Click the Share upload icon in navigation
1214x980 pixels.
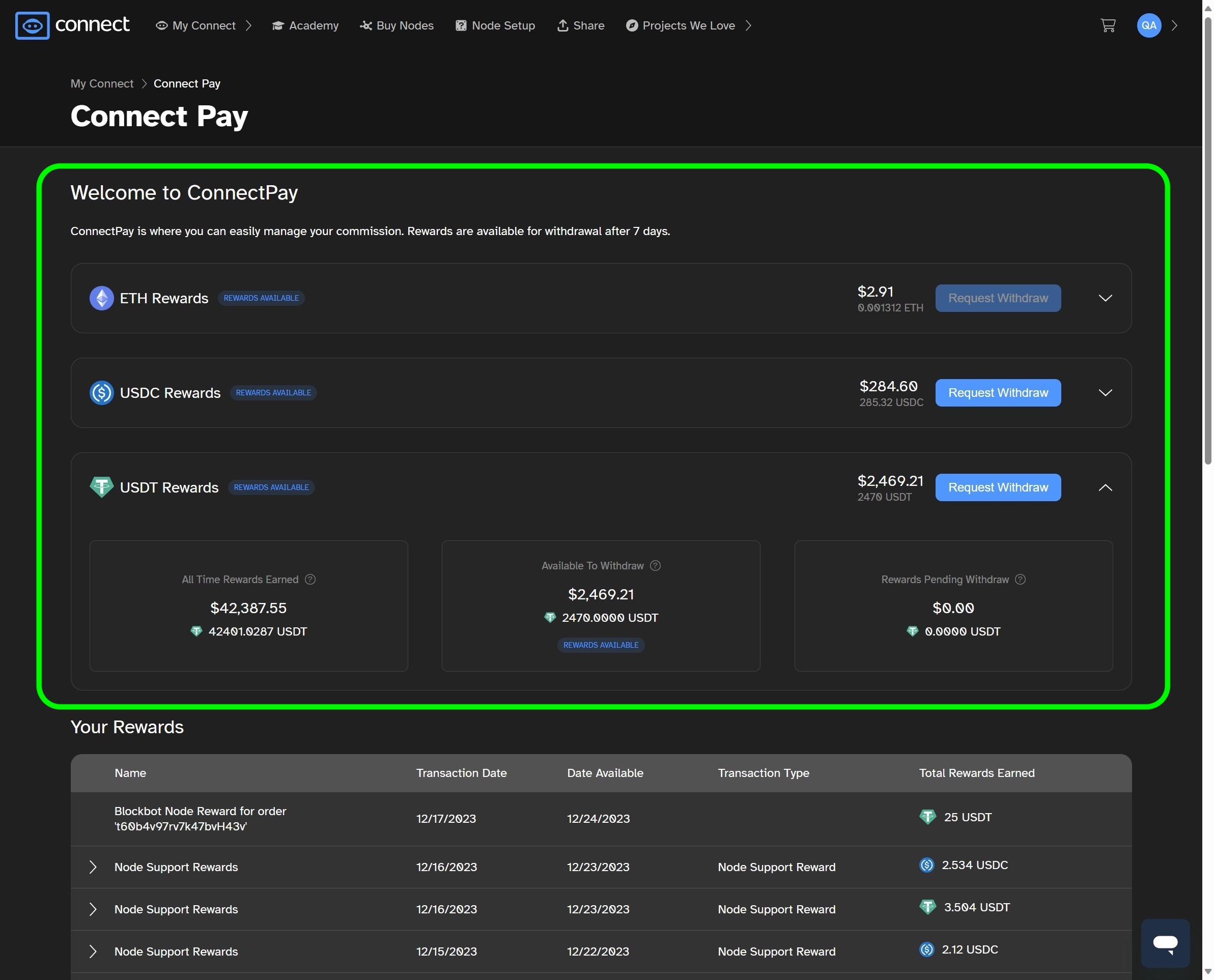click(x=563, y=25)
